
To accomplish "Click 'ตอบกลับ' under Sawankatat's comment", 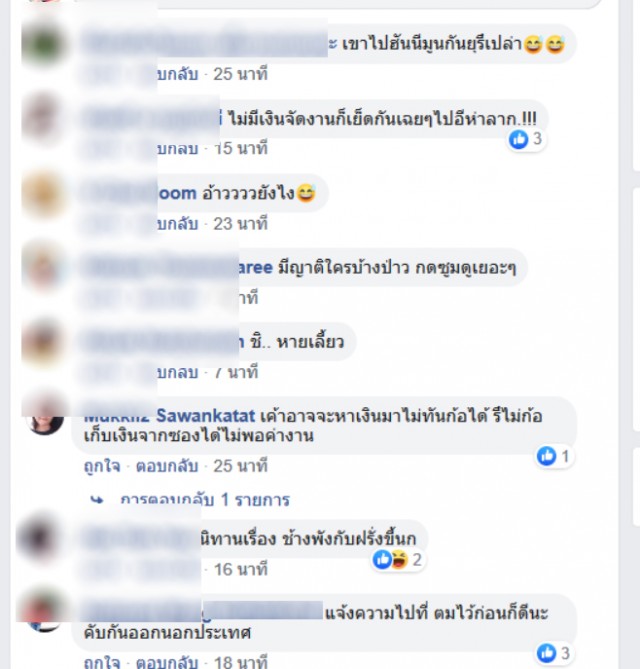I will [167, 466].
